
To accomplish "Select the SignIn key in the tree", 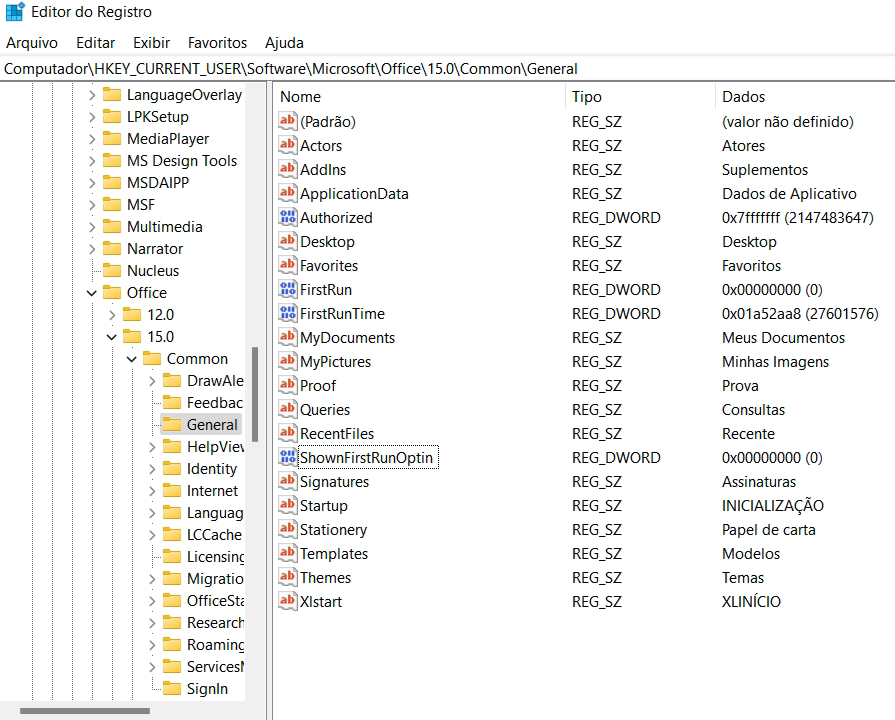I will coord(207,689).
